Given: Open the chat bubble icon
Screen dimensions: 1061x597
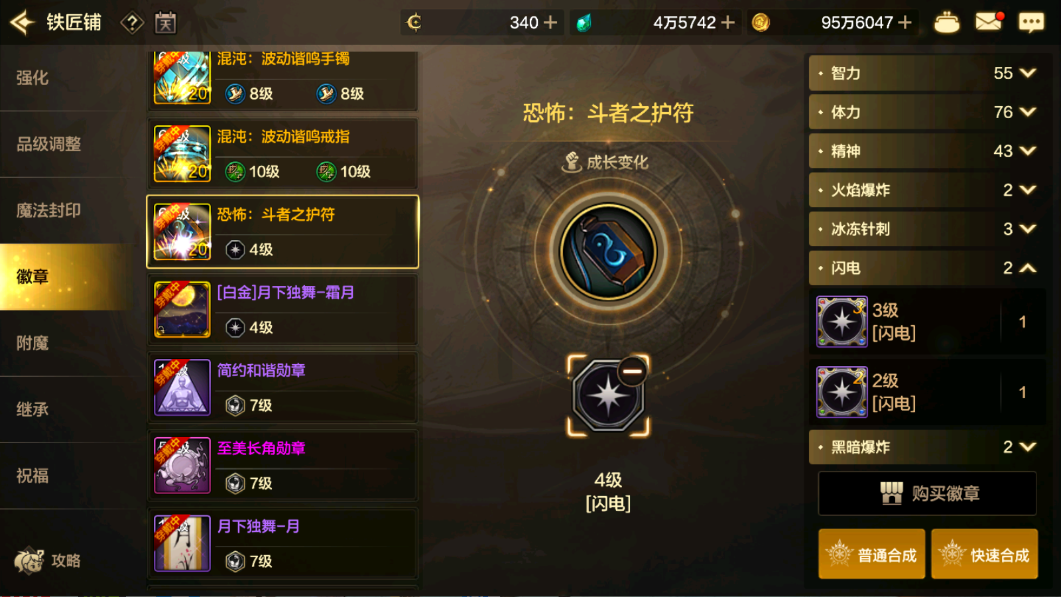Looking at the screenshot, I should tap(1031, 22).
